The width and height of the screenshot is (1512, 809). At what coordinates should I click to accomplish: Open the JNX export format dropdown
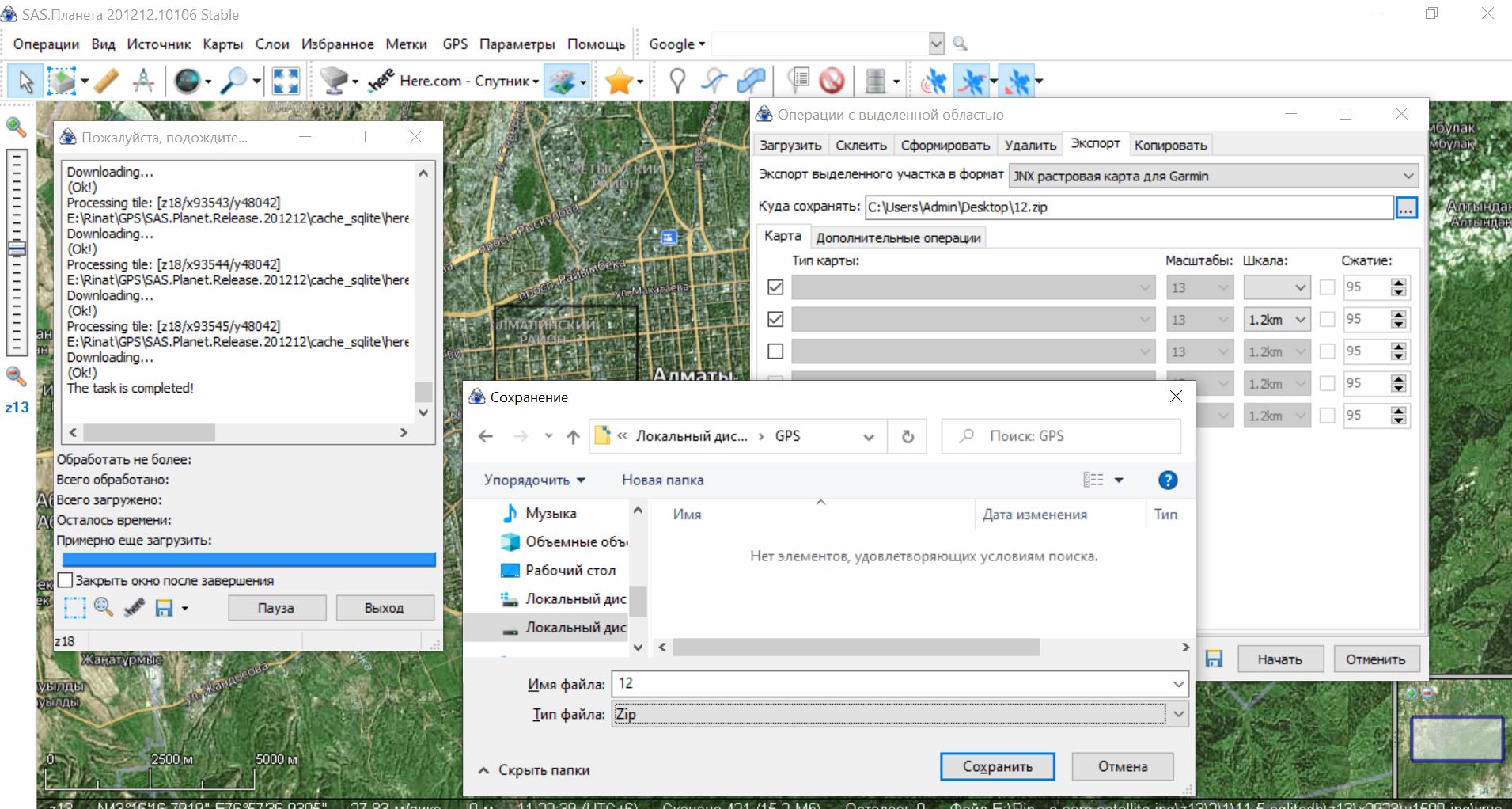coord(1214,176)
